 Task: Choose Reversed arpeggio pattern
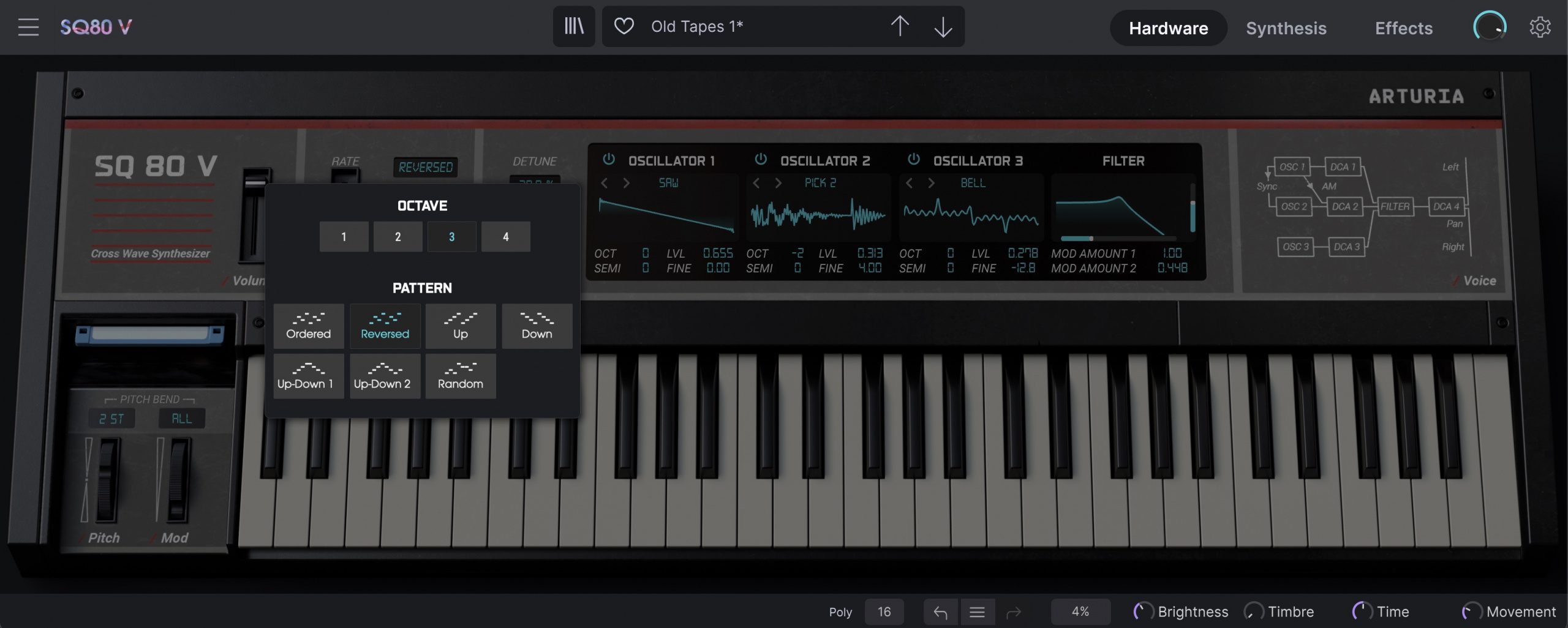[385, 326]
